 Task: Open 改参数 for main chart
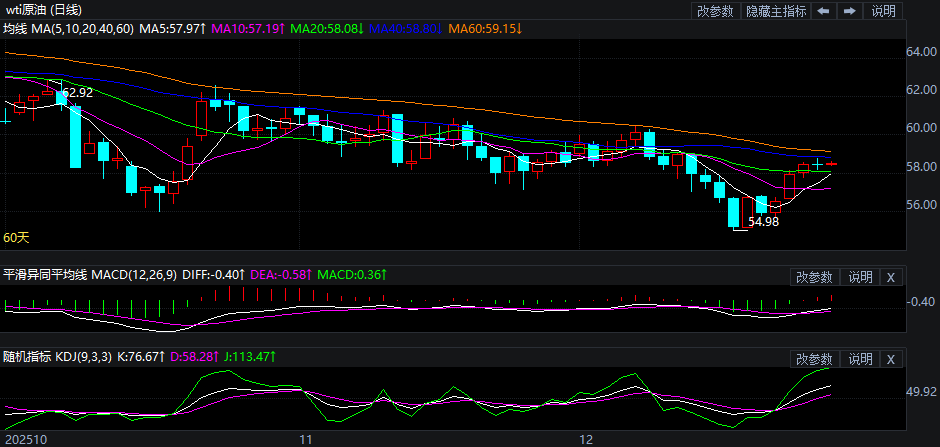715,11
